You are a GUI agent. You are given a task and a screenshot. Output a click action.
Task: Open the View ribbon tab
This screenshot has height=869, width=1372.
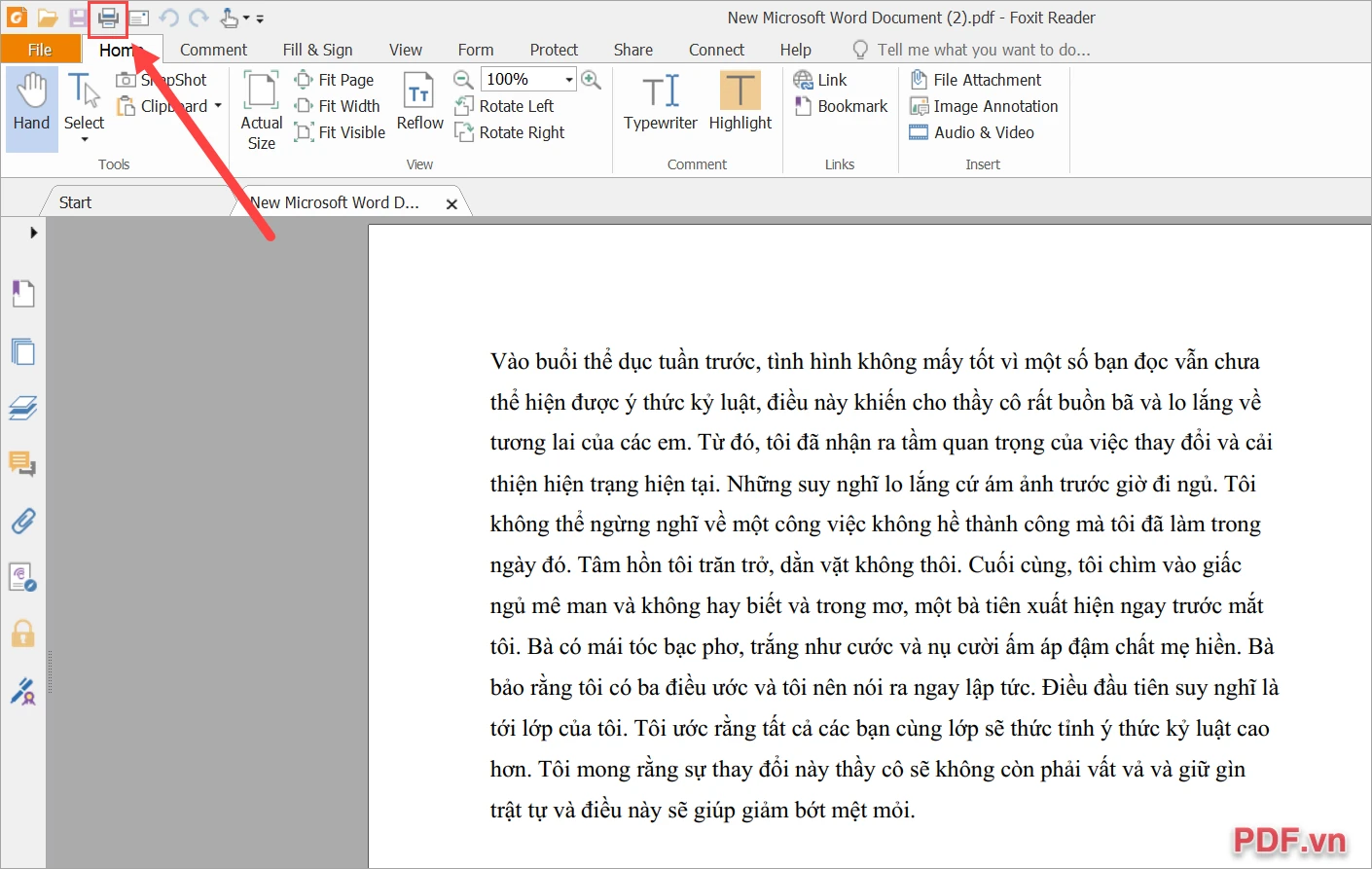(x=406, y=50)
